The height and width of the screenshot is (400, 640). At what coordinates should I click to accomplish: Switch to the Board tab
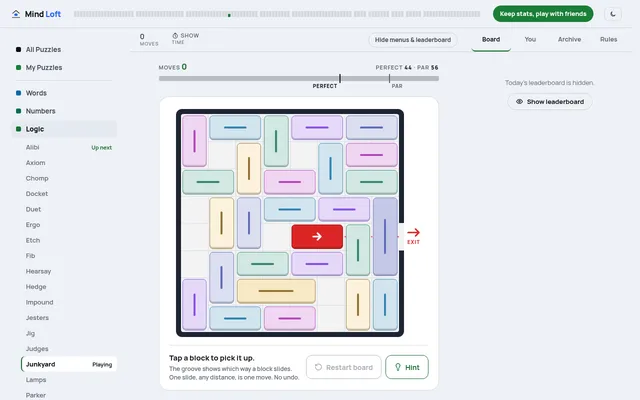click(491, 40)
